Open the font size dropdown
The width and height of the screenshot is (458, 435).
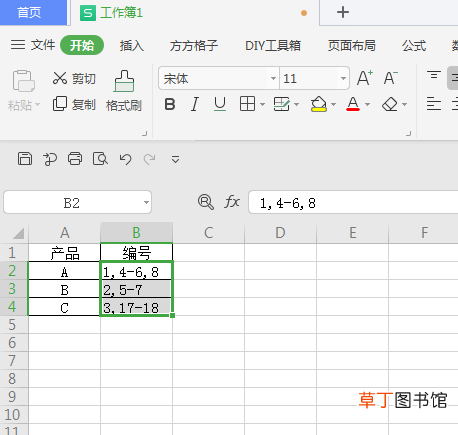343,79
